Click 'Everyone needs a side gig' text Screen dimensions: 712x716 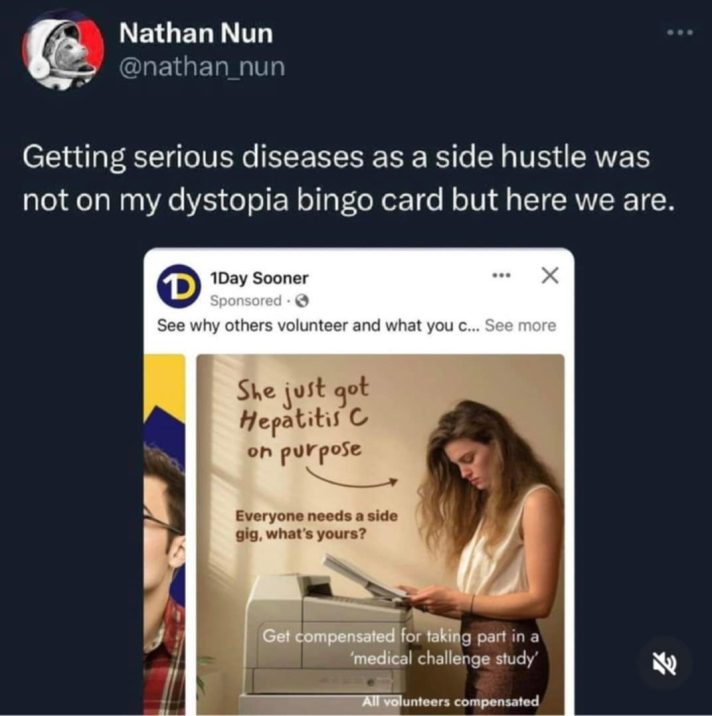click(316, 525)
